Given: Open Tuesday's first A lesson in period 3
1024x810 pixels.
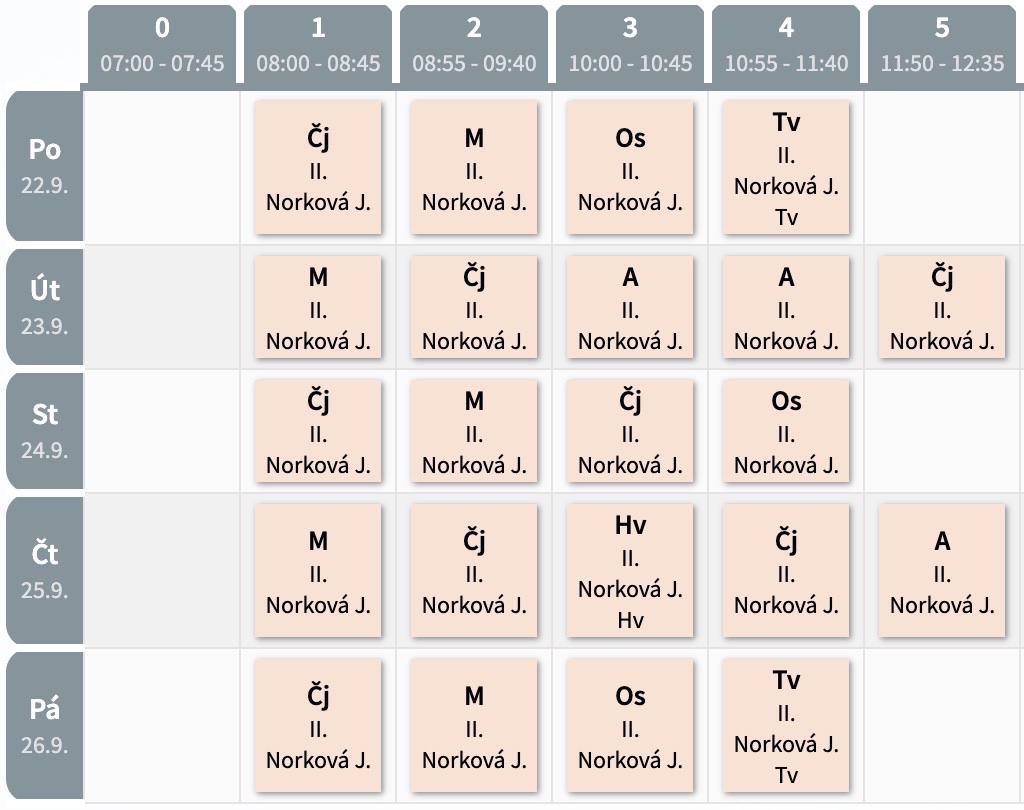Looking at the screenshot, I should coord(630,307).
